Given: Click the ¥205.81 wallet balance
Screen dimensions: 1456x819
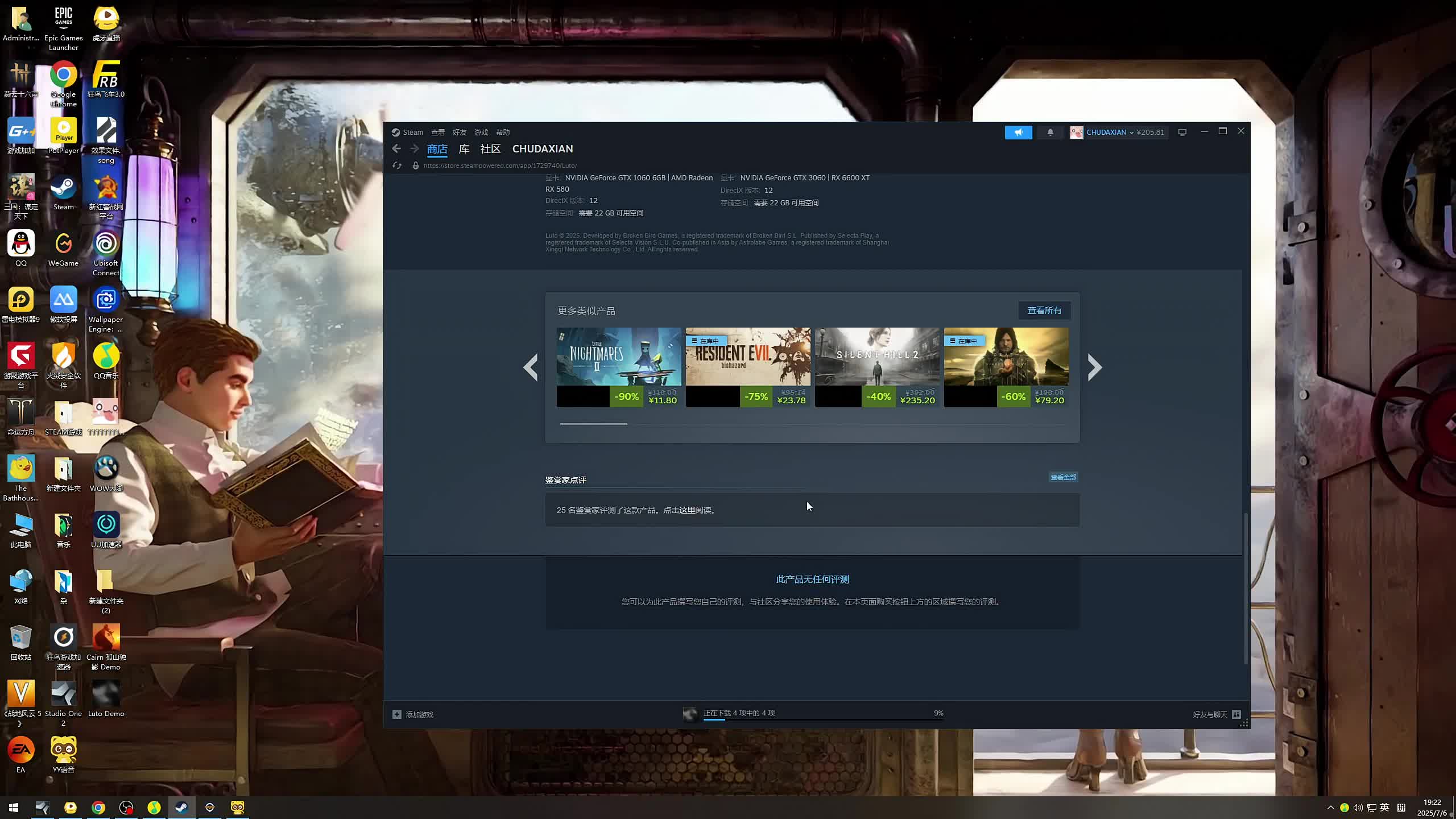Looking at the screenshot, I should coord(1150,133).
